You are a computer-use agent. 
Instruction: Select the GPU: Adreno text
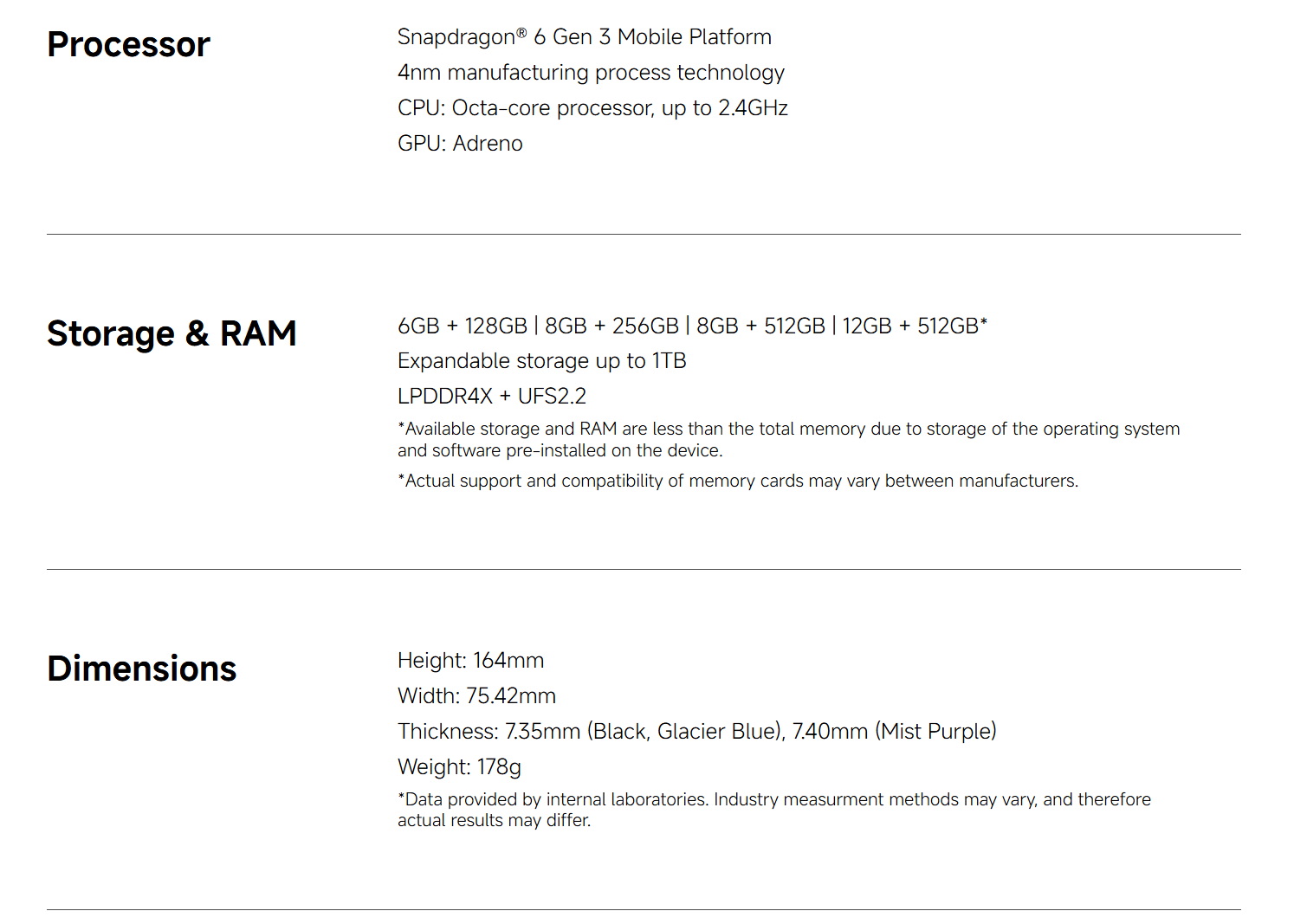[460, 144]
